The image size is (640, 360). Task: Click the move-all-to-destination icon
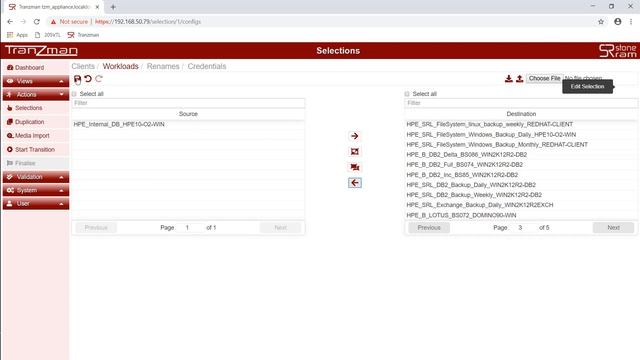pyautogui.click(x=355, y=151)
